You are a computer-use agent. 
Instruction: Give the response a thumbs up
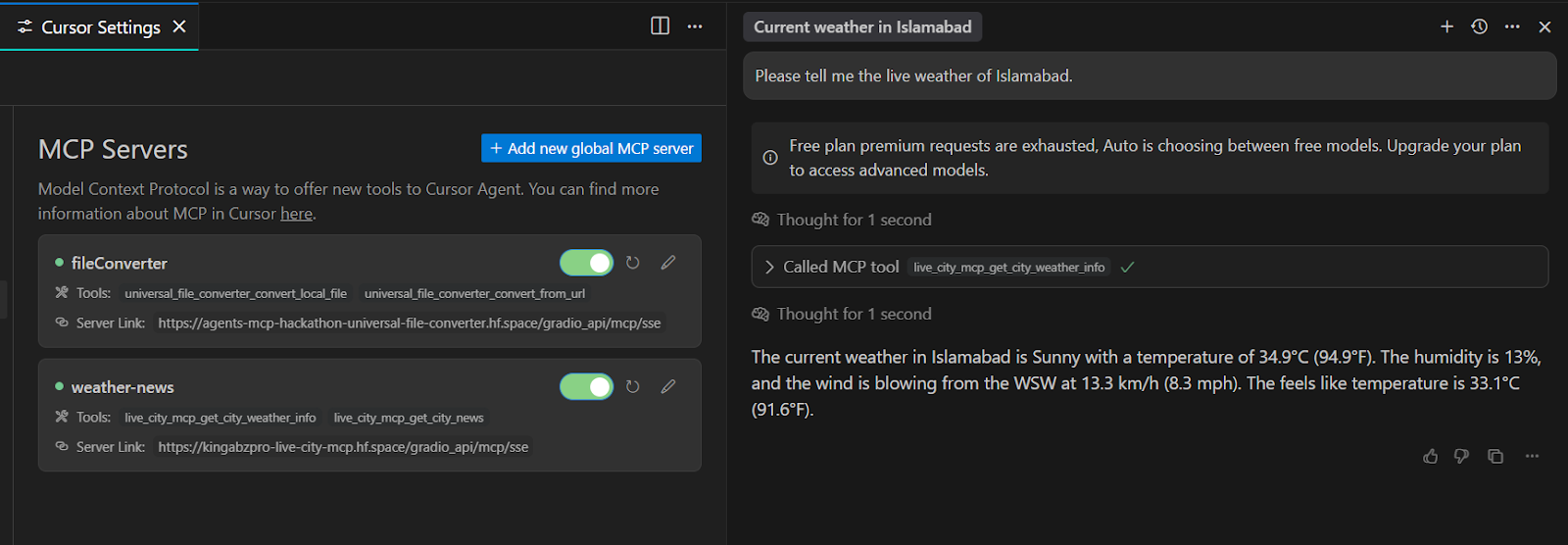point(1431,456)
